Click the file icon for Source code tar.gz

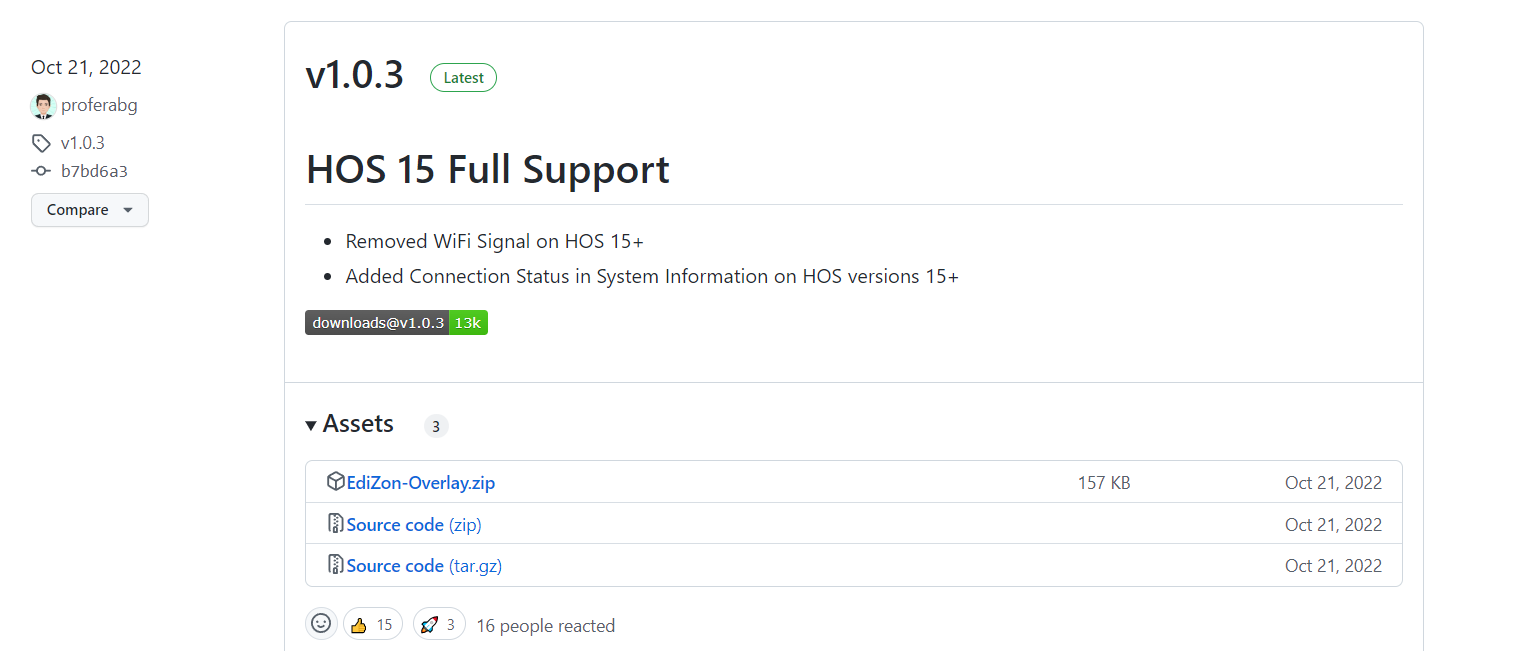point(336,565)
